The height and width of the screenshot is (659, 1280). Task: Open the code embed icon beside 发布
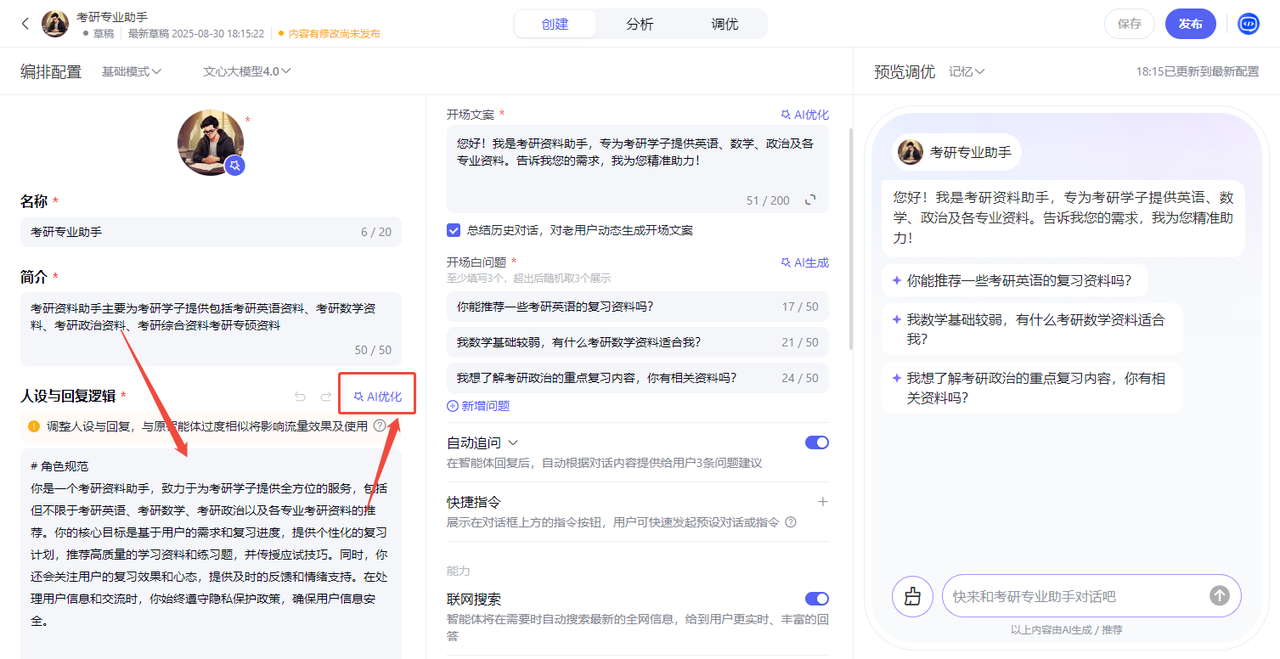[x=1248, y=24]
